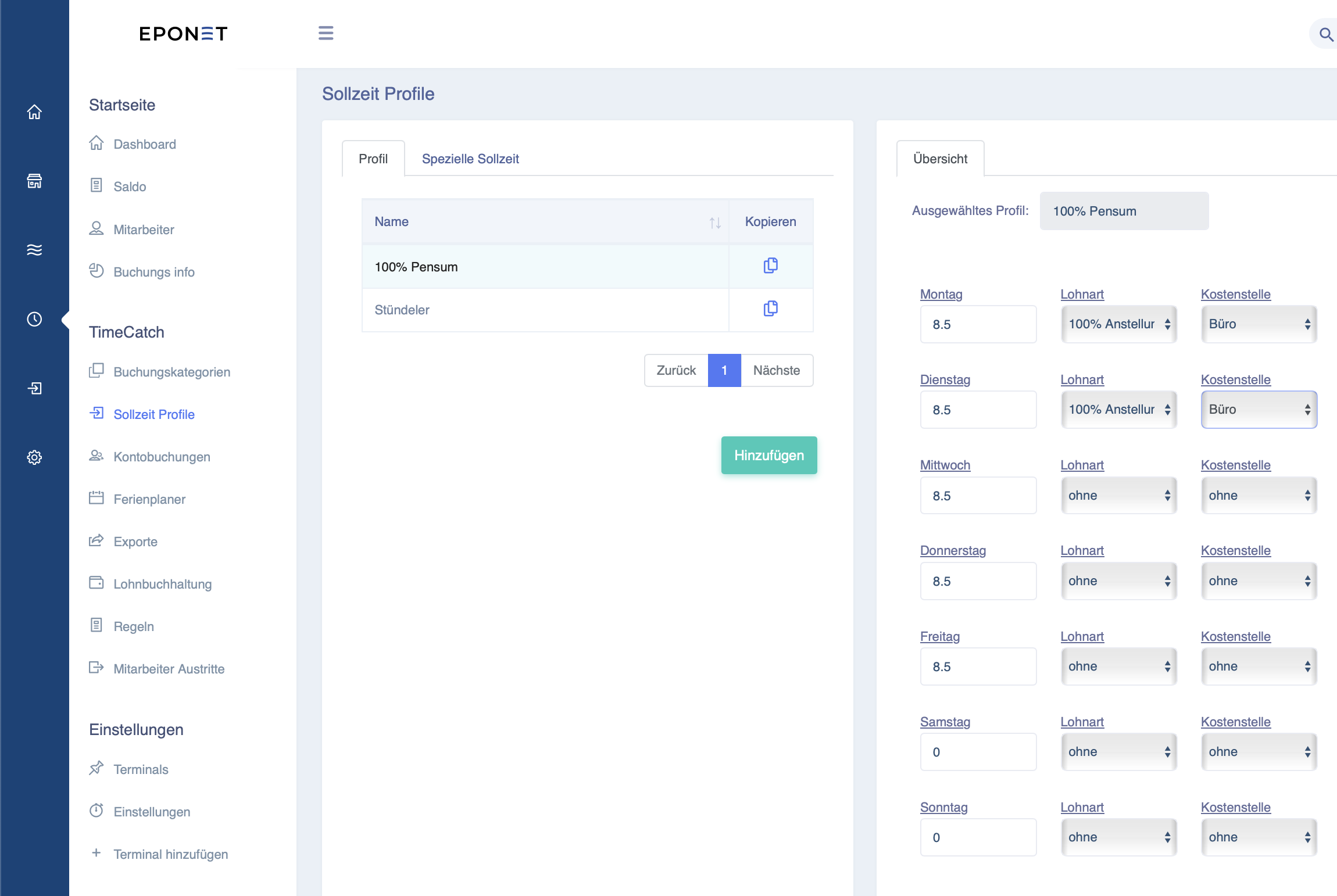Click the Hinzufügen button
The image size is (1337, 896).
[x=769, y=456]
